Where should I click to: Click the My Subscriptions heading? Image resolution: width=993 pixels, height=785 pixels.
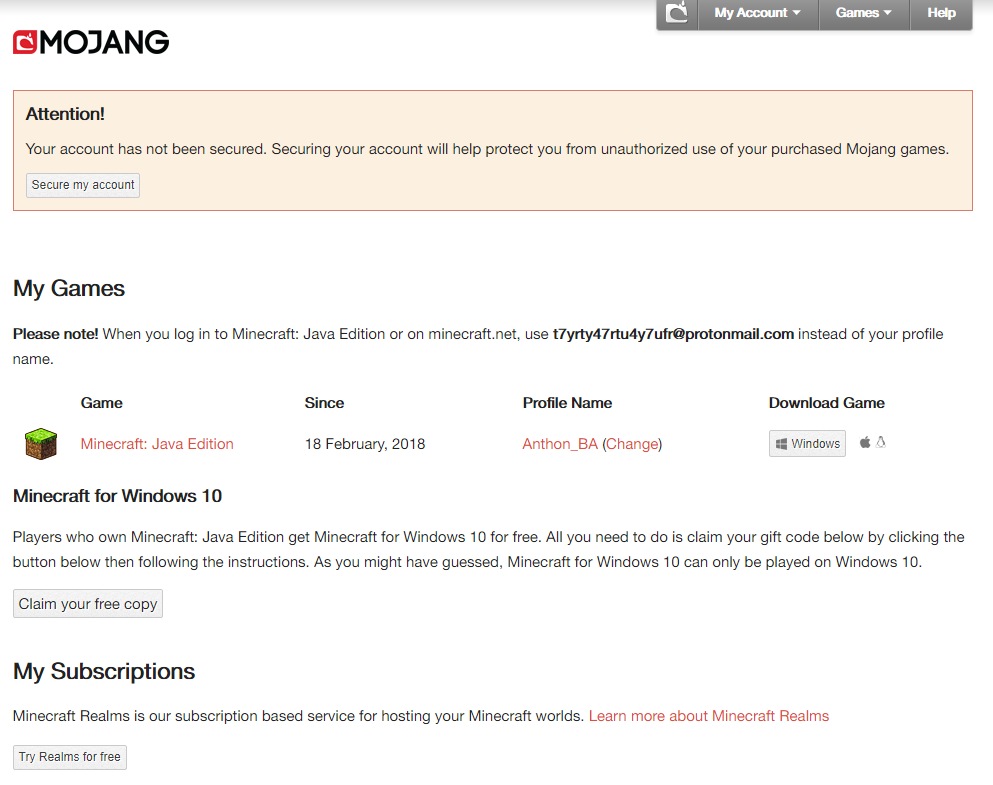[x=104, y=672]
